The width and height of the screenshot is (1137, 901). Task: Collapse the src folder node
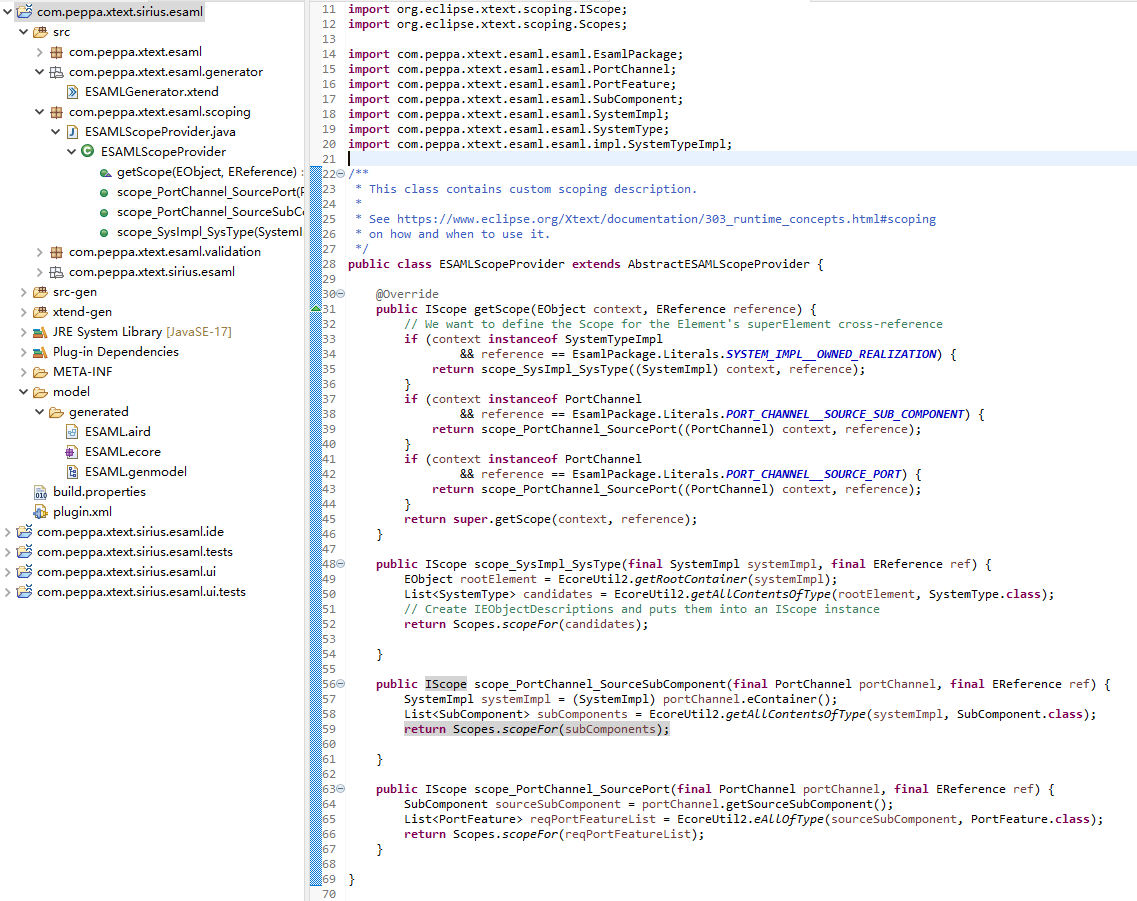click(x=23, y=32)
